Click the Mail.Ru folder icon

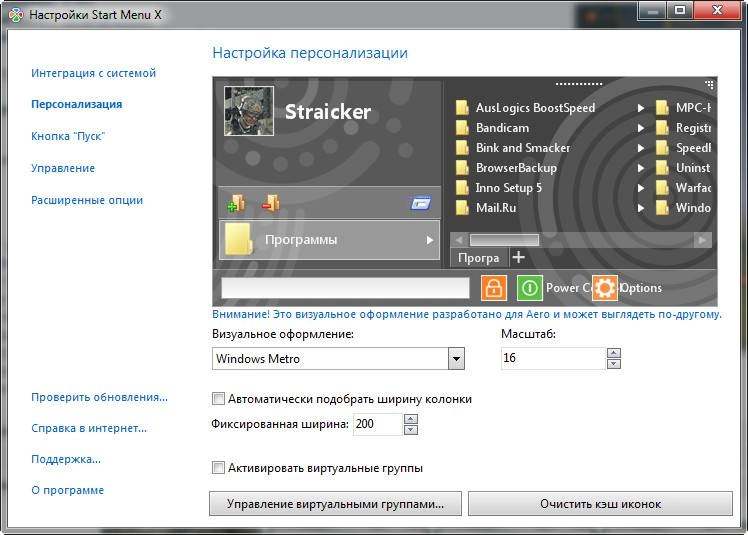tap(462, 208)
